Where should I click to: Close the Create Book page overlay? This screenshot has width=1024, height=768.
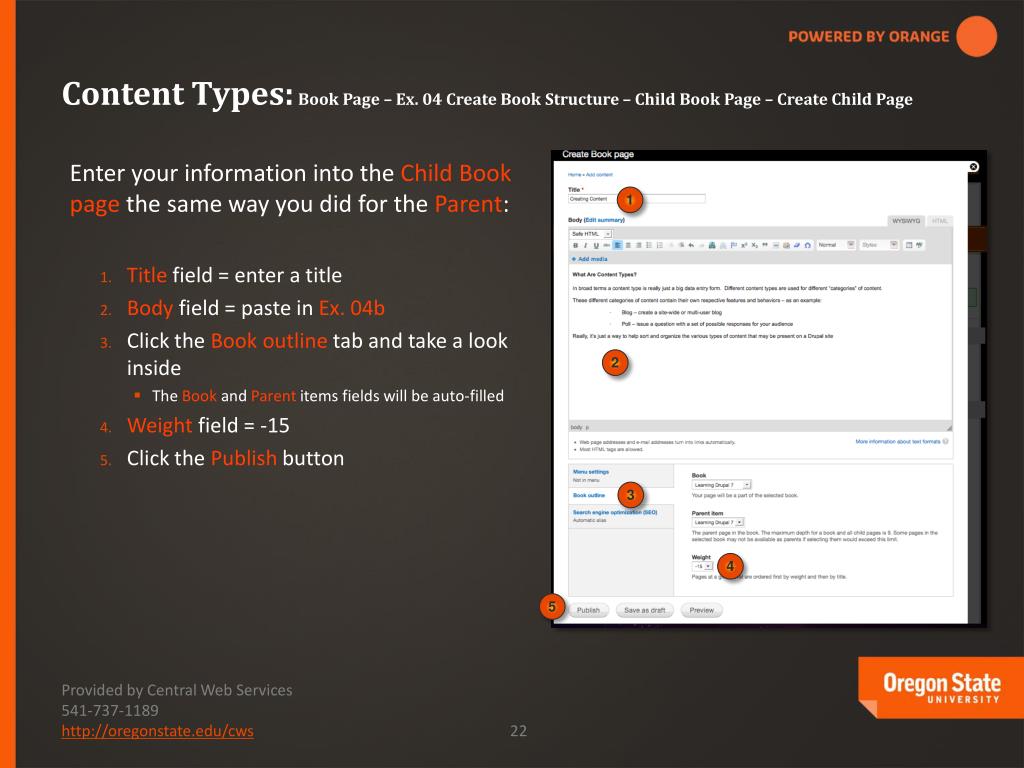click(974, 167)
